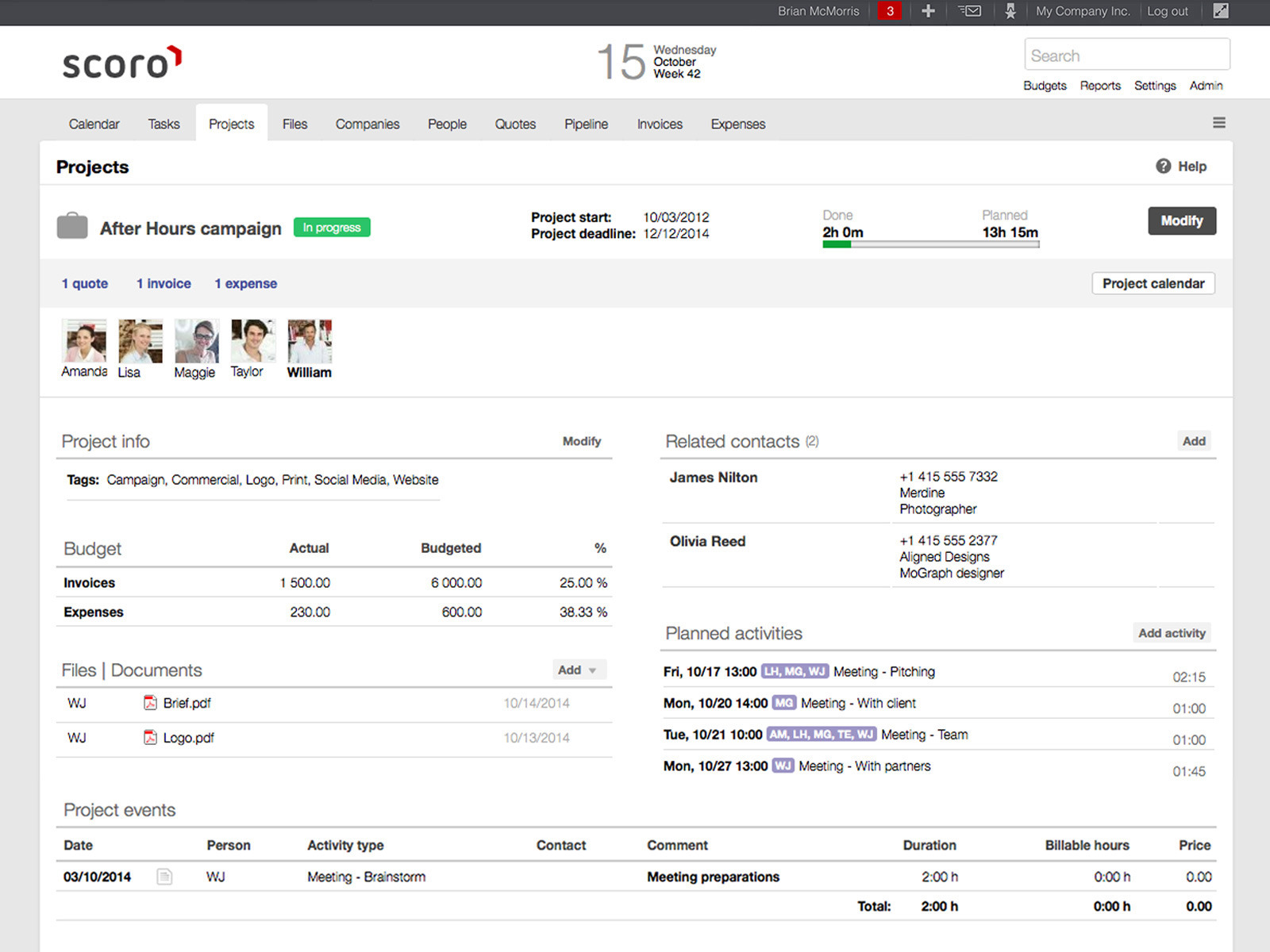Open the People tab

(448, 124)
